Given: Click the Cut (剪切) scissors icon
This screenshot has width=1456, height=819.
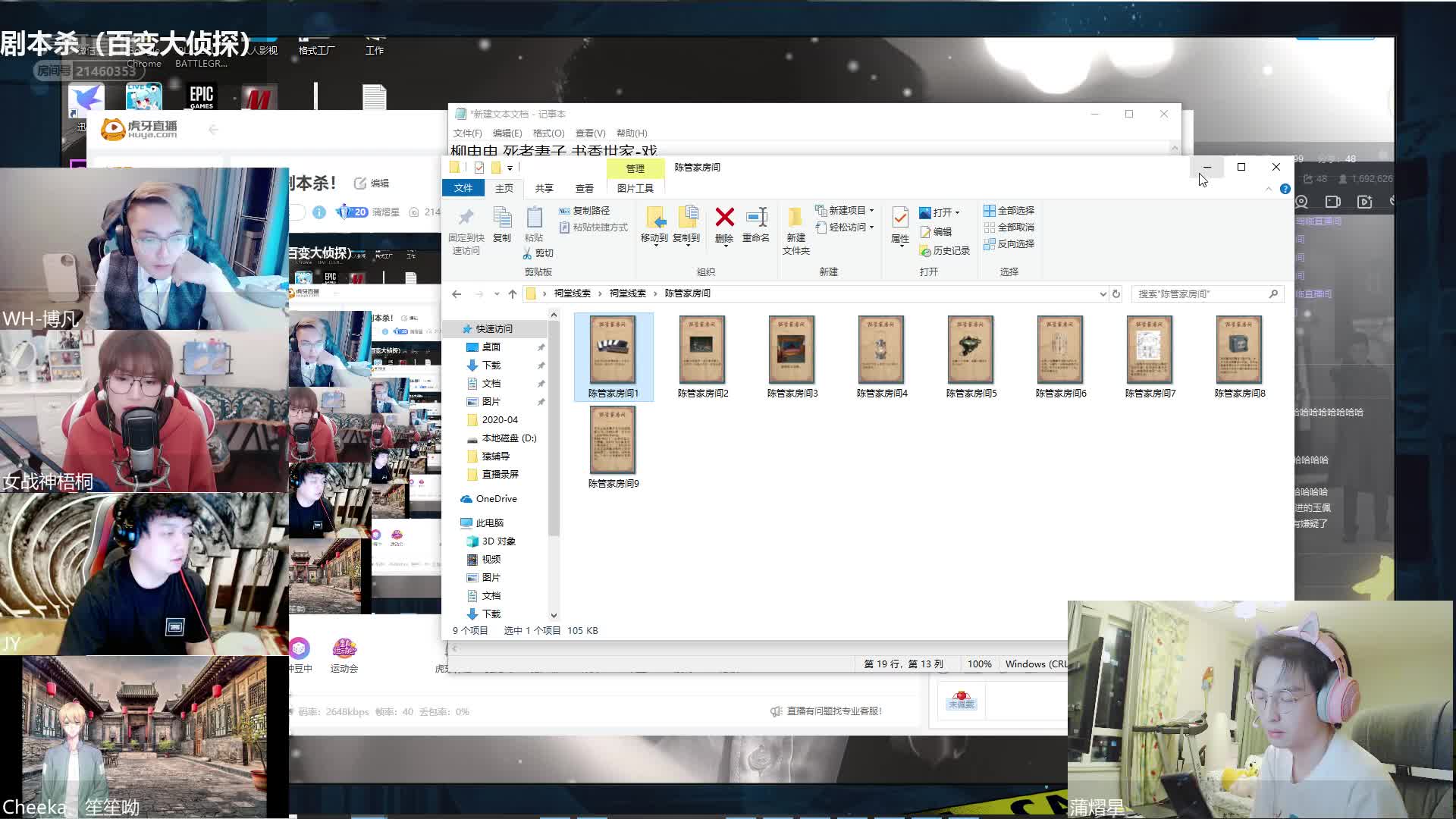Looking at the screenshot, I should pyautogui.click(x=528, y=253).
